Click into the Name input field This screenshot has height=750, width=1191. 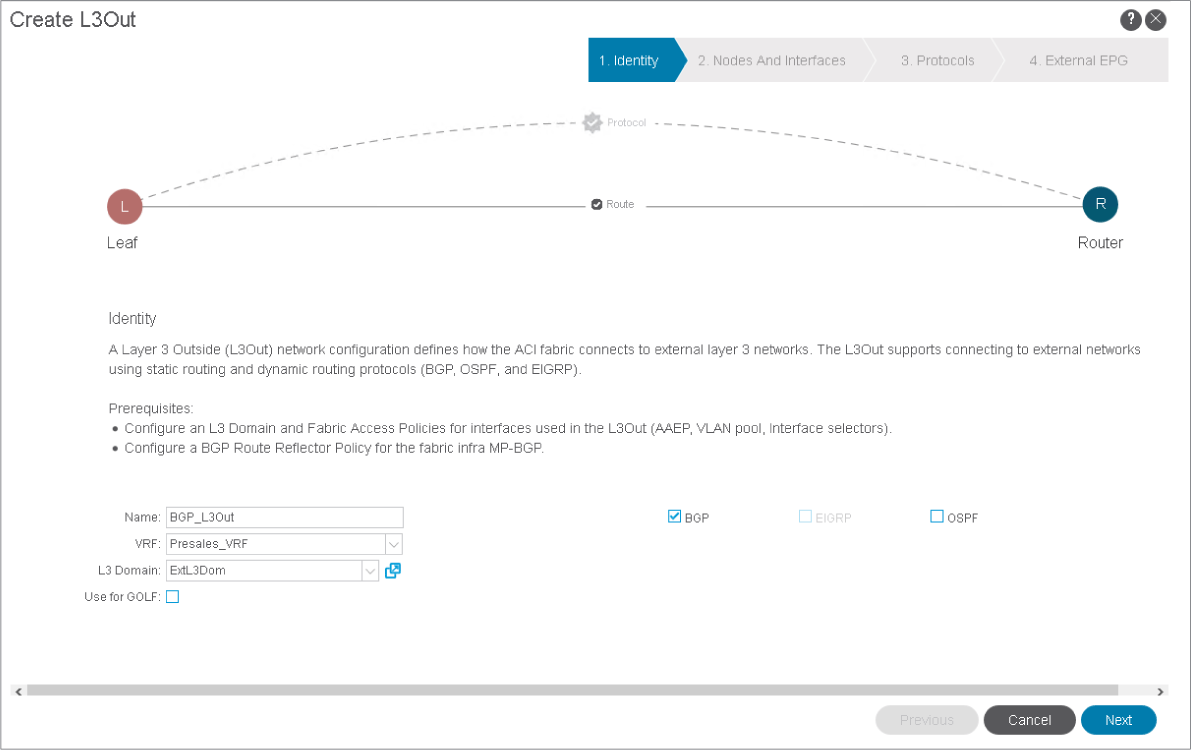coord(284,517)
